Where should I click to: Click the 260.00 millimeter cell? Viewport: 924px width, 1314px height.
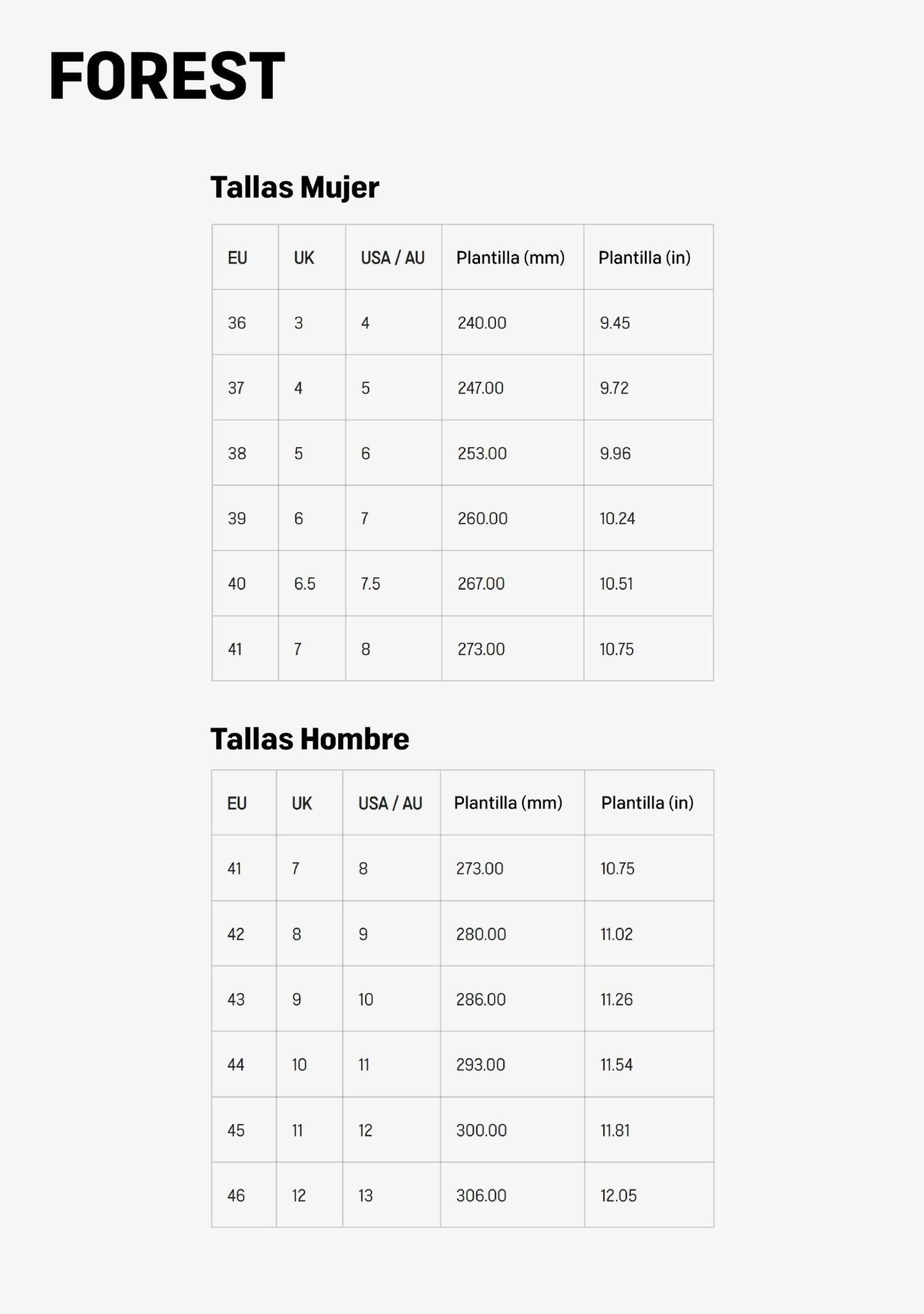tap(513, 518)
